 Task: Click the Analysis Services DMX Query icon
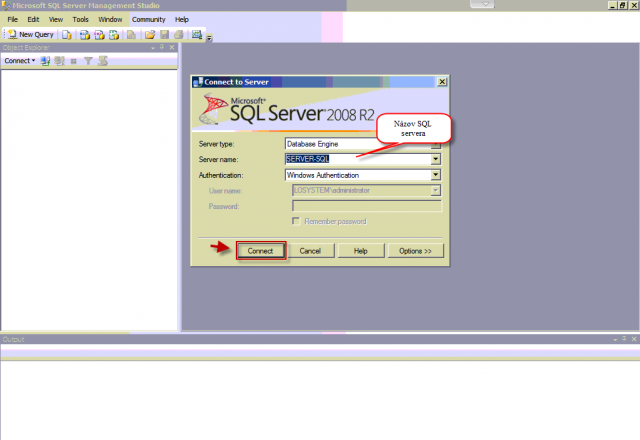coord(100,35)
